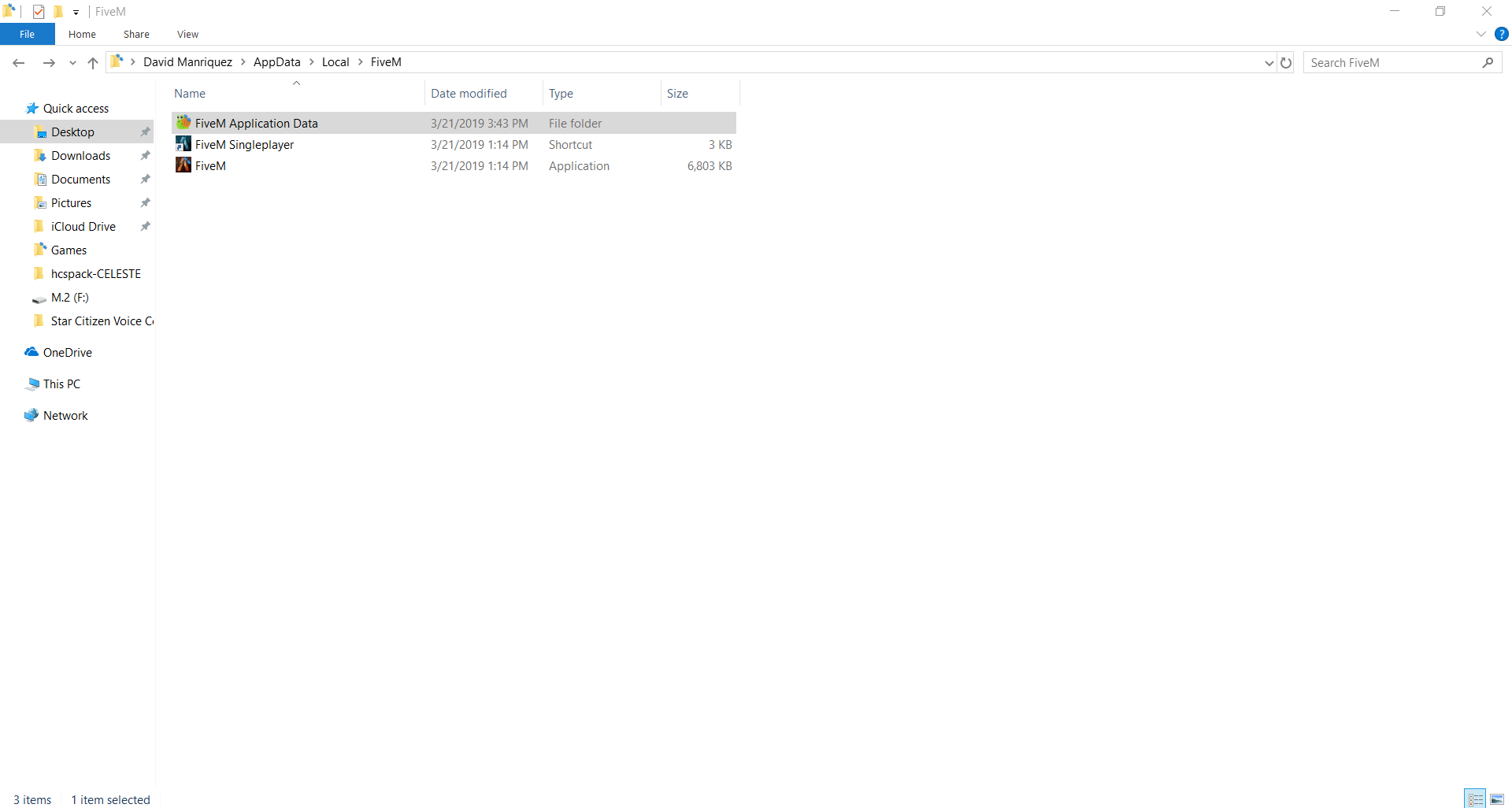Navigate to David Manriquez in breadcrumb

click(187, 62)
